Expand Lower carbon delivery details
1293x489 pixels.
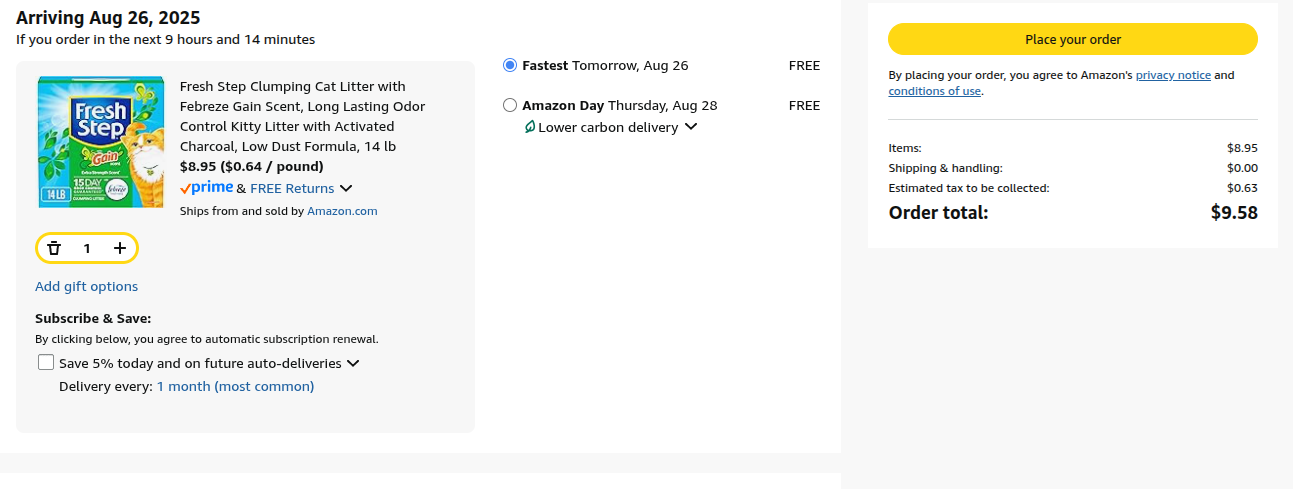(x=690, y=127)
